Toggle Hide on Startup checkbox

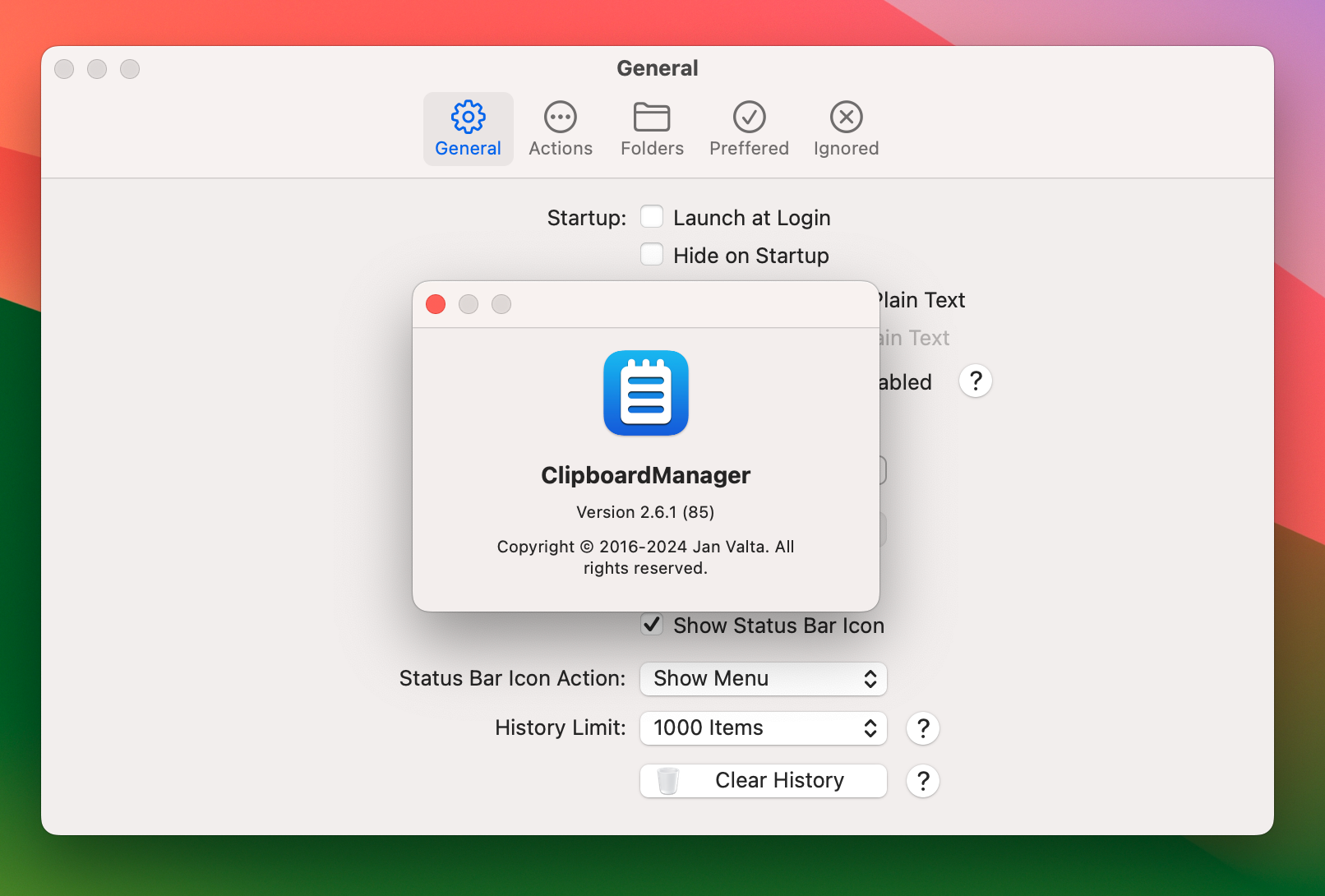pos(652,255)
